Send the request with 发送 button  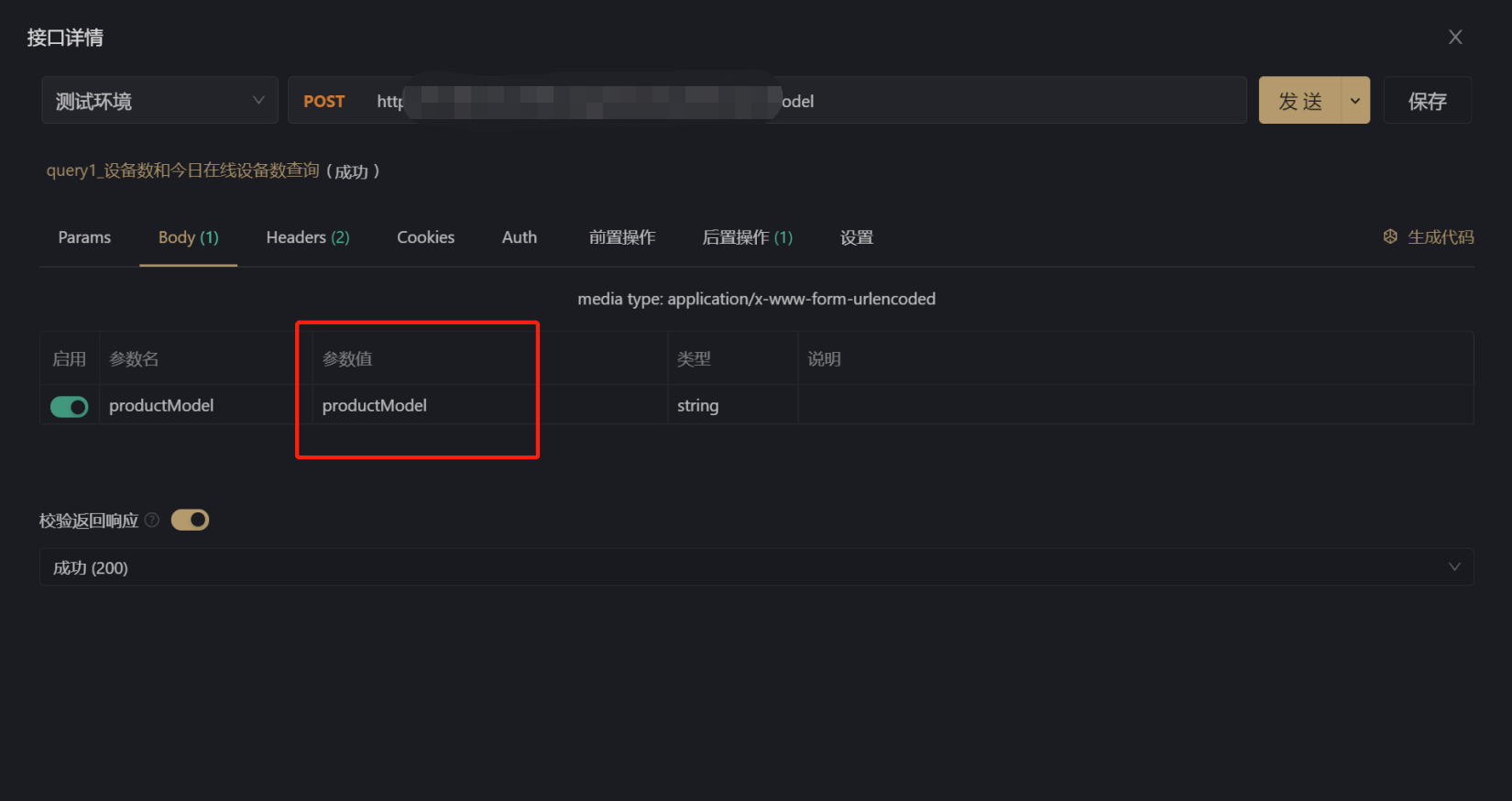(x=1299, y=101)
